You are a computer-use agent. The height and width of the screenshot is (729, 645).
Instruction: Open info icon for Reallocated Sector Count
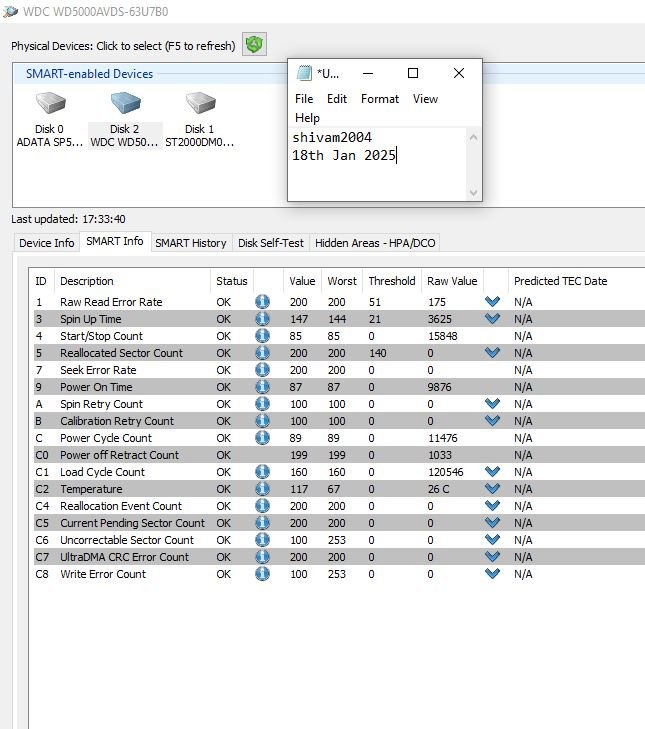tap(262, 353)
